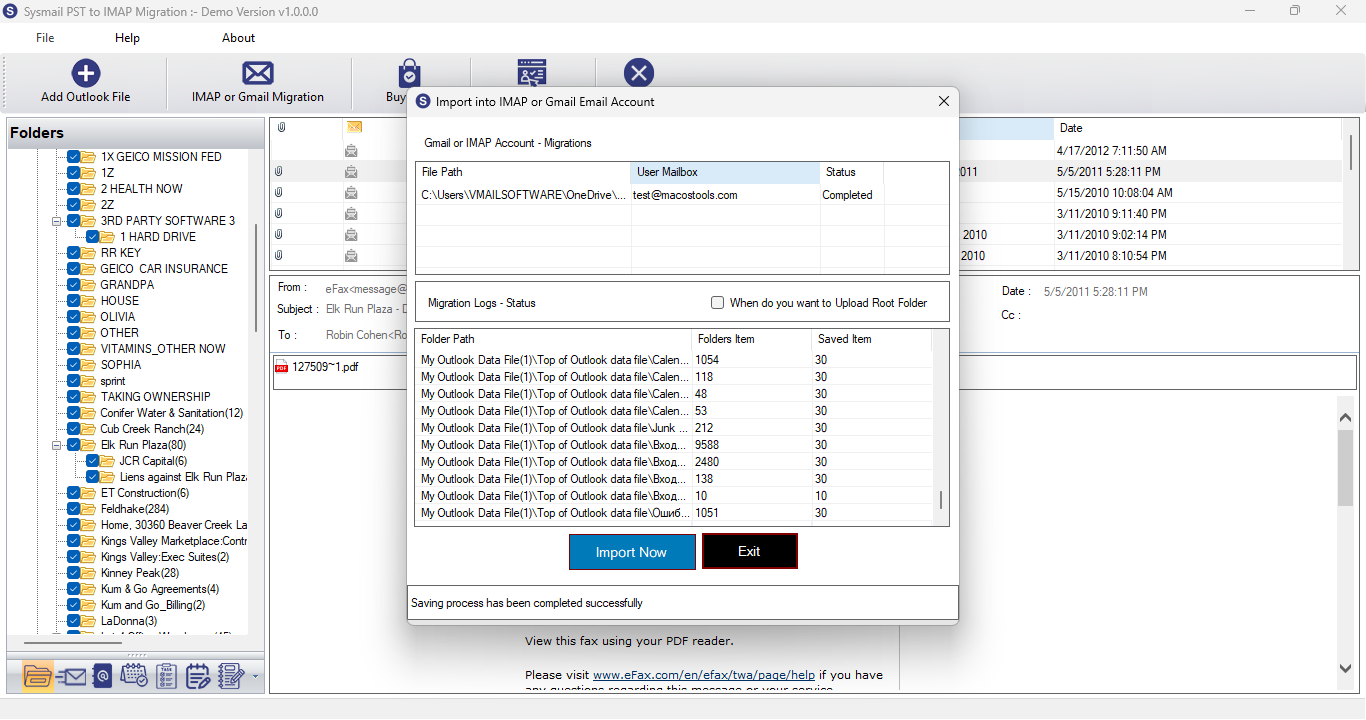Image resolution: width=1366 pixels, height=720 pixels.
Task: Click the User Mailbox column header
Action: pos(725,172)
